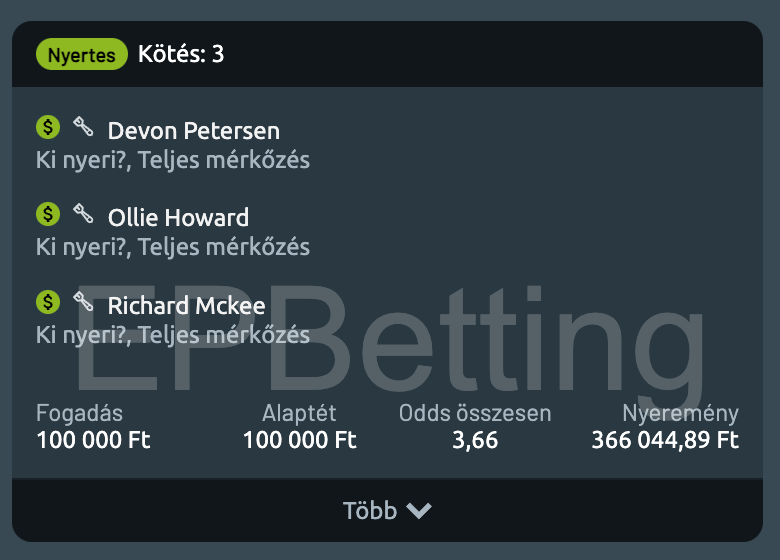The height and width of the screenshot is (560, 780).
Task: Open the Devon Petersen selection
Action: pyautogui.click(x=194, y=131)
